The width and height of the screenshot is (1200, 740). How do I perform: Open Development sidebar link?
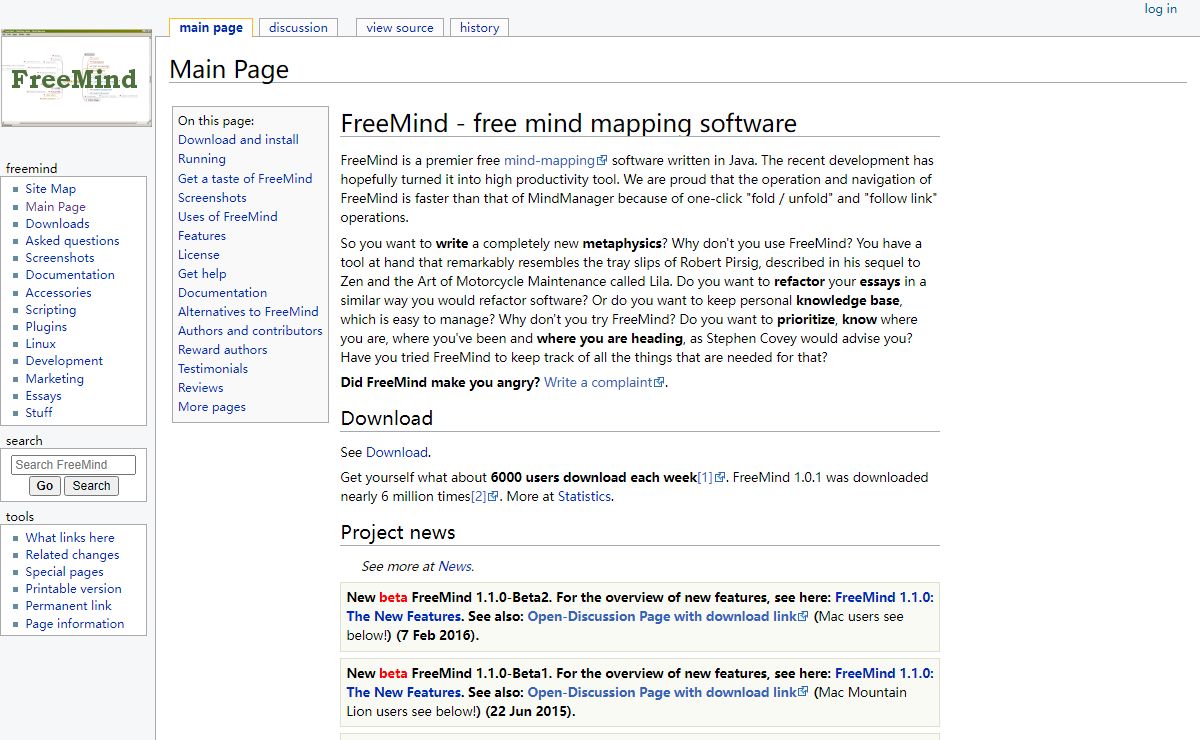(x=64, y=361)
